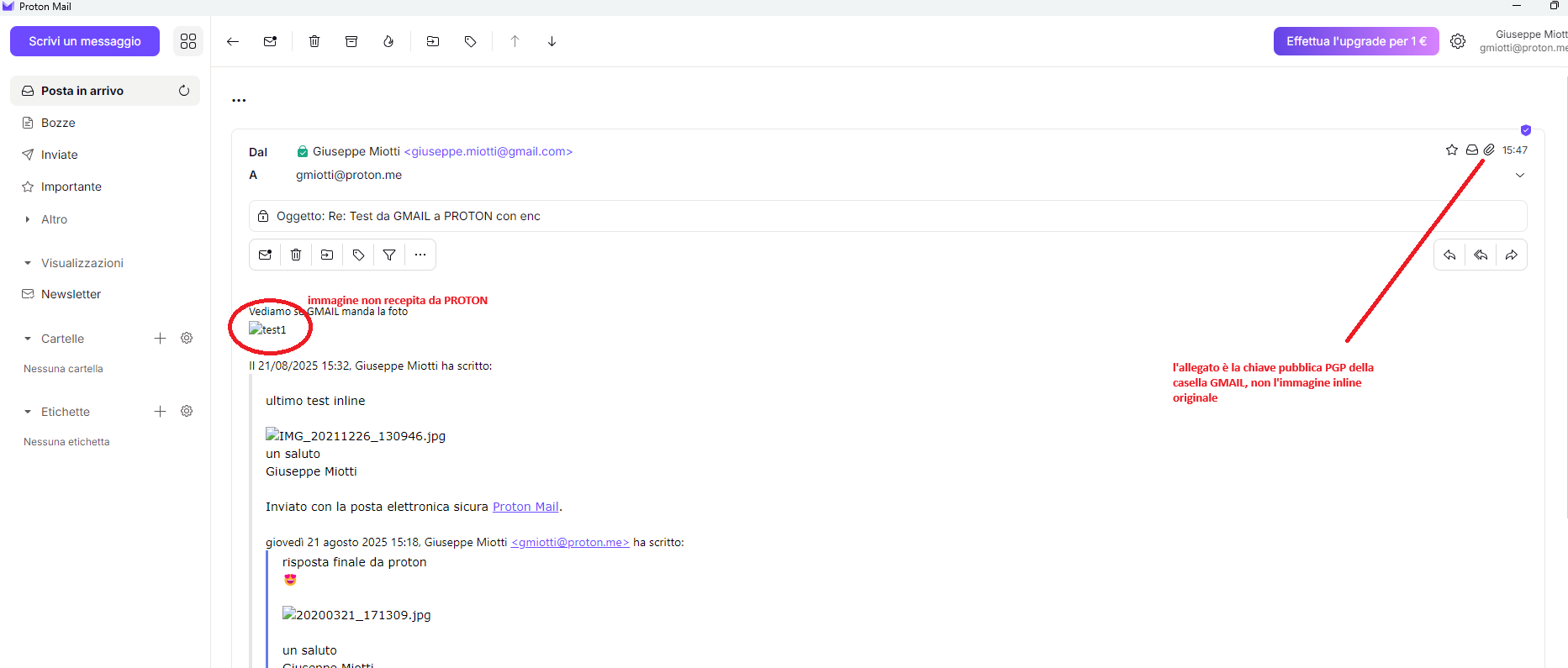Image resolution: width=1568 pixels, height=668 pixels.
Task: Open the Bozze folder
Action: coord(58,123)
